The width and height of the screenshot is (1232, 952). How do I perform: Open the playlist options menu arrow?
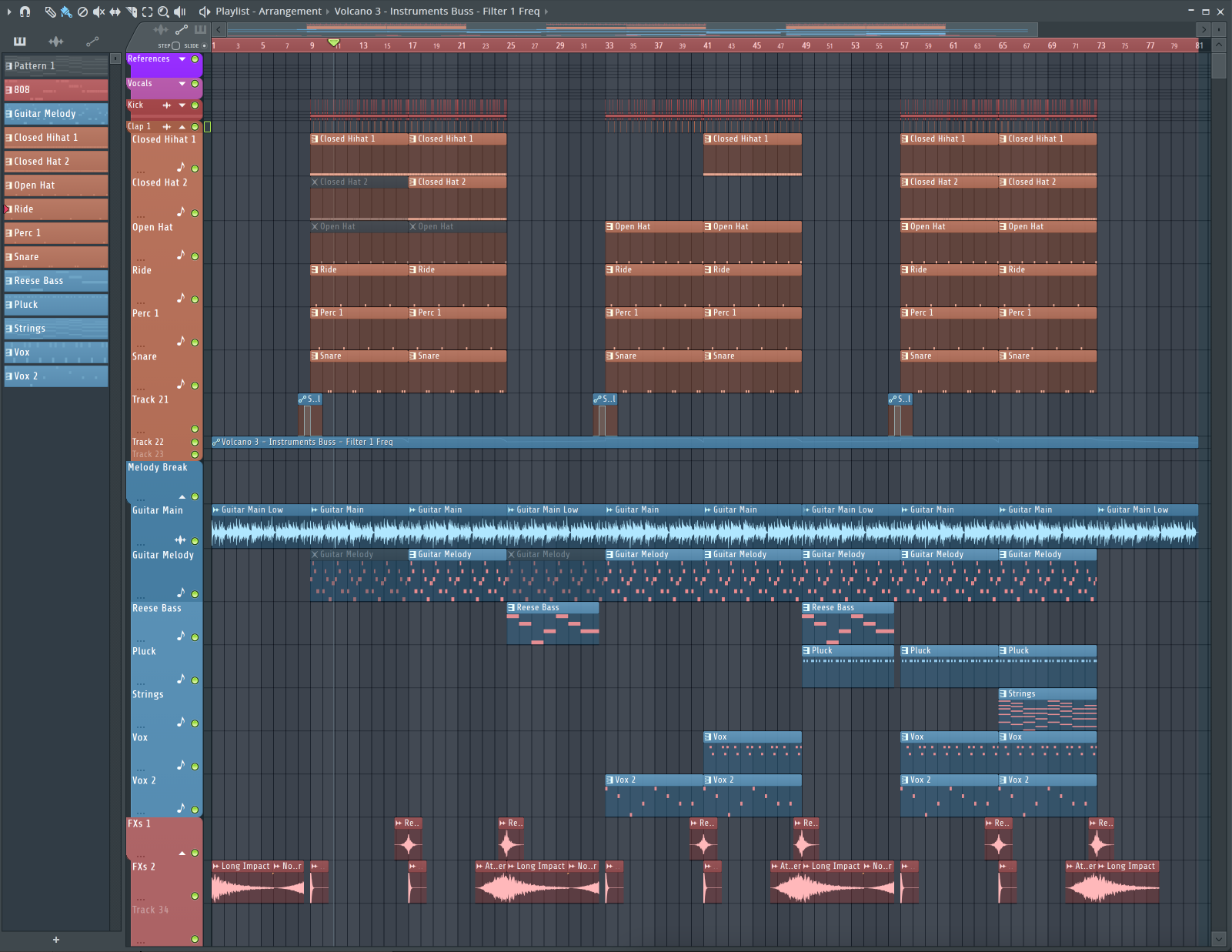pyautogui.click(x=9, y=12)
